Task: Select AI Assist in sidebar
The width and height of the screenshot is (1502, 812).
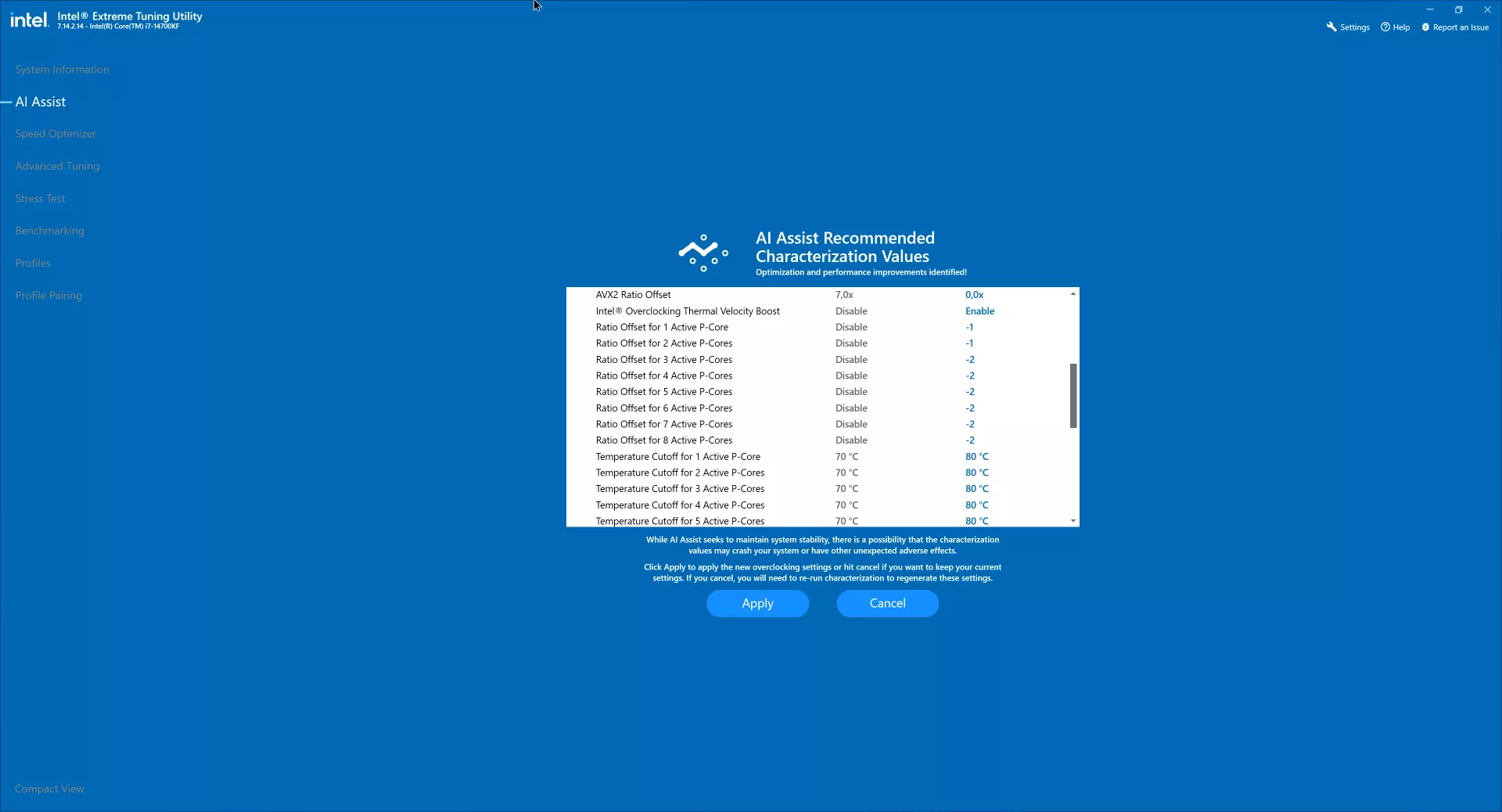Action: (41, 102)
